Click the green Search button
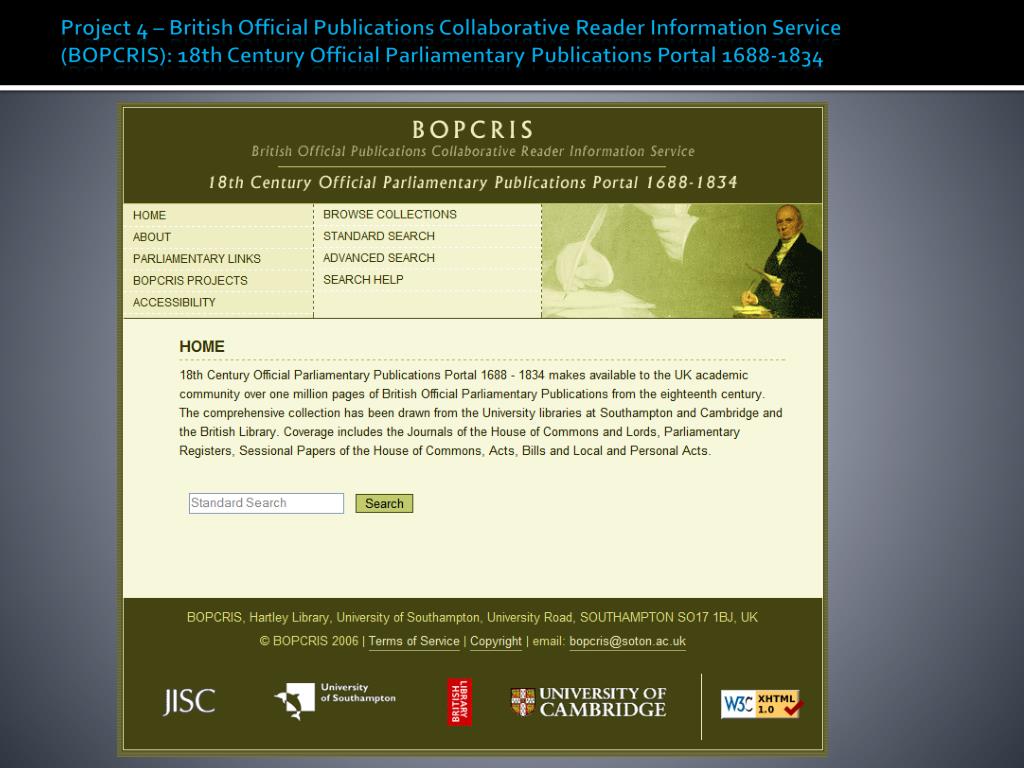This screenshot has width=1024, height=768. pos(384,504)
